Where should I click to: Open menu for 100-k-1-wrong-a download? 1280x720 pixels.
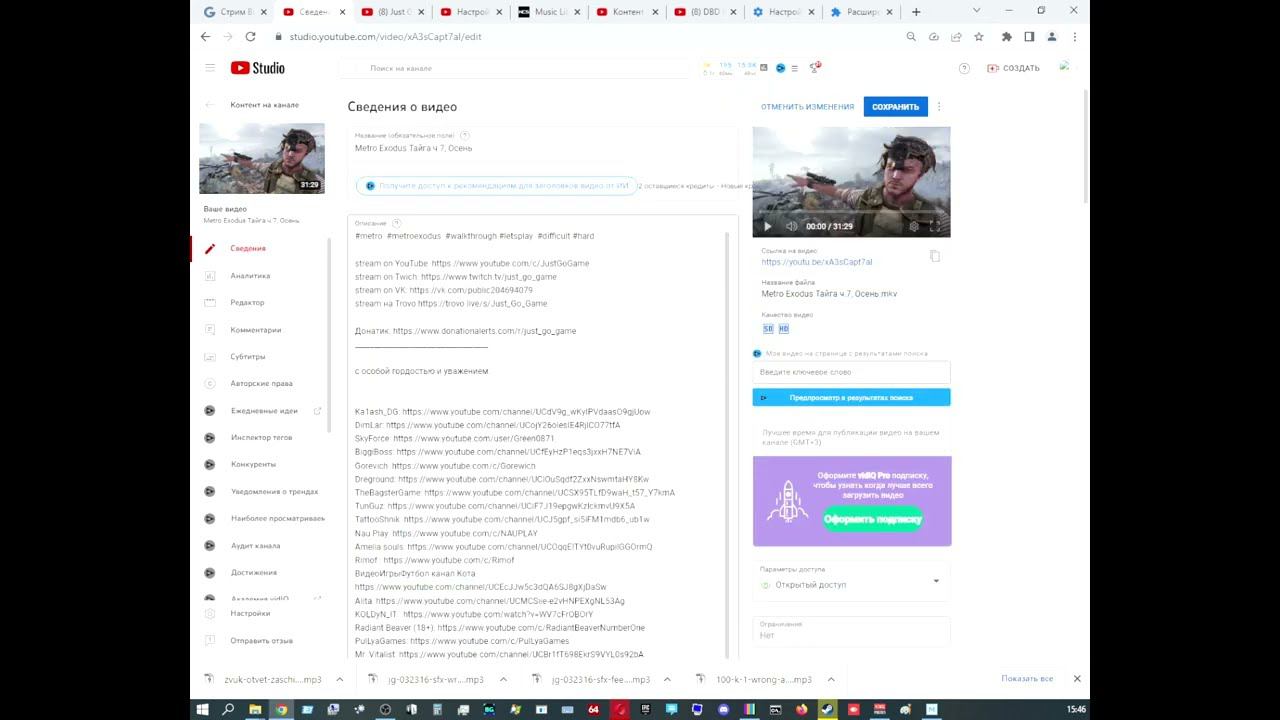point(832,680)
